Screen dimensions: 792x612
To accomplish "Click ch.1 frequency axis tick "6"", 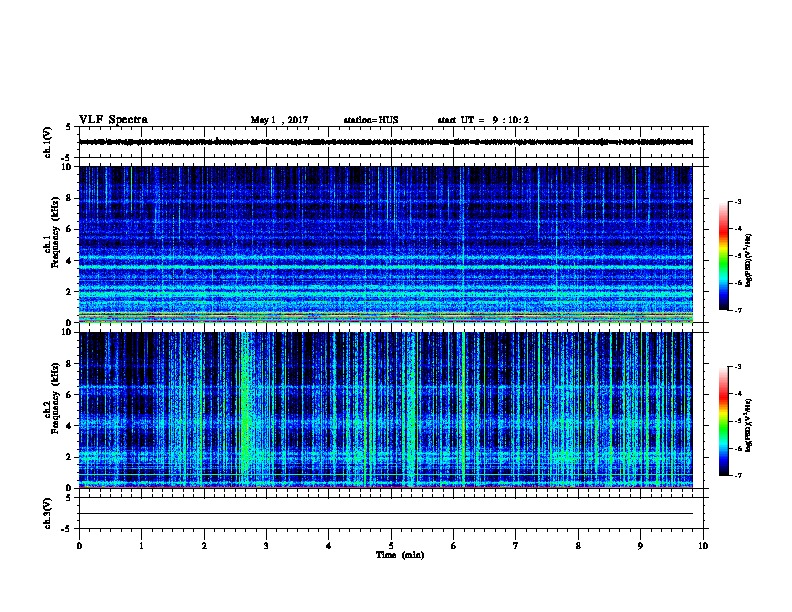I will coord(69,229).
